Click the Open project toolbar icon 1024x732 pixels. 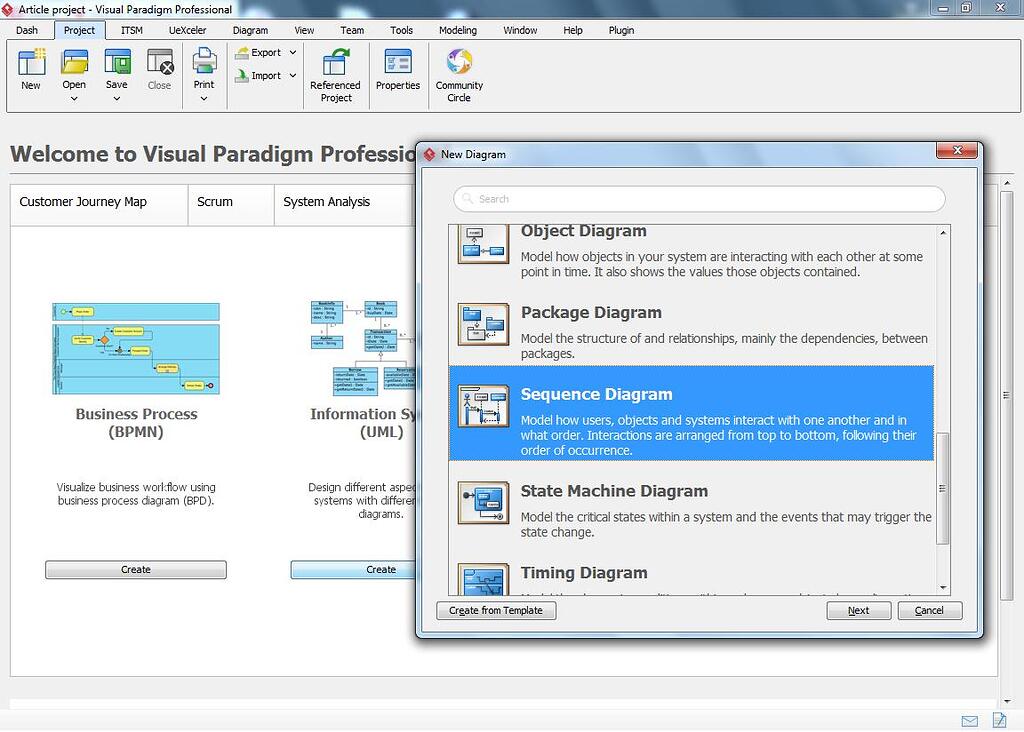[x=74, y=64]
